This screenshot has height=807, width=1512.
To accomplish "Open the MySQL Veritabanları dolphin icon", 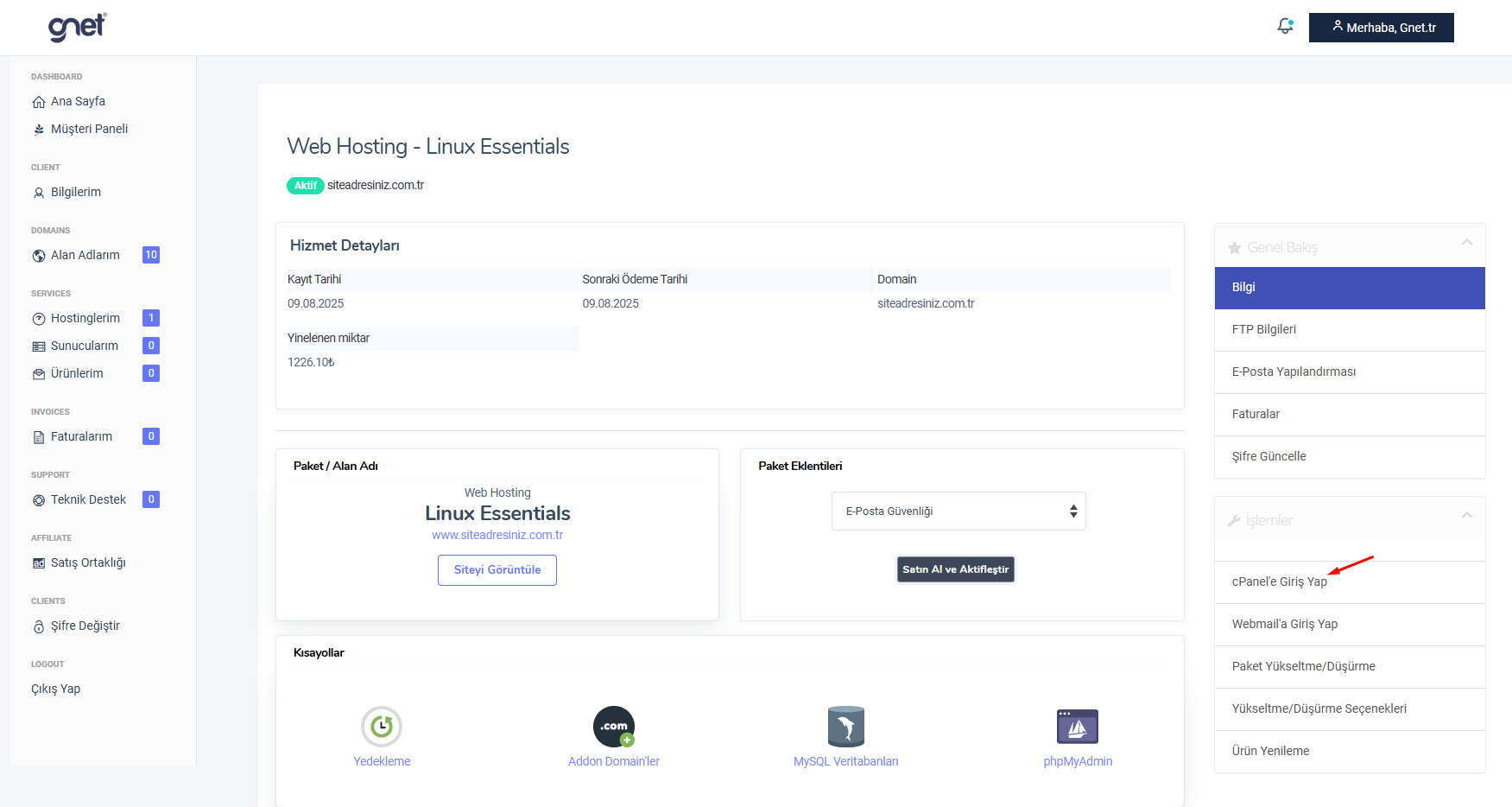I will (846, 727).
